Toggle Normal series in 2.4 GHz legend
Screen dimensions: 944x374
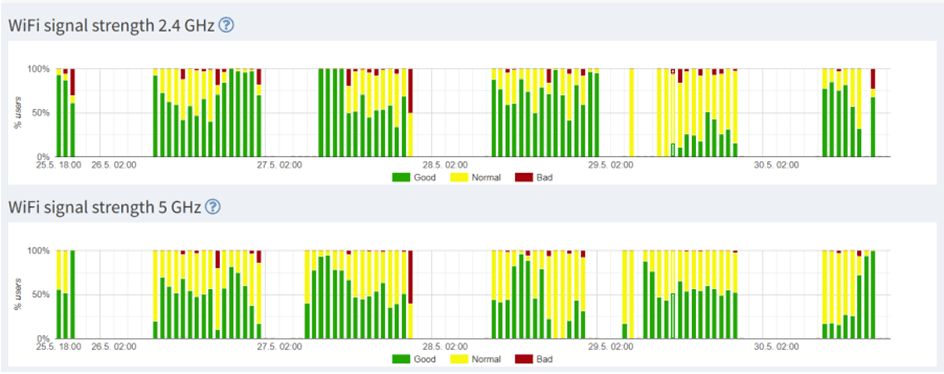[476, 178]
